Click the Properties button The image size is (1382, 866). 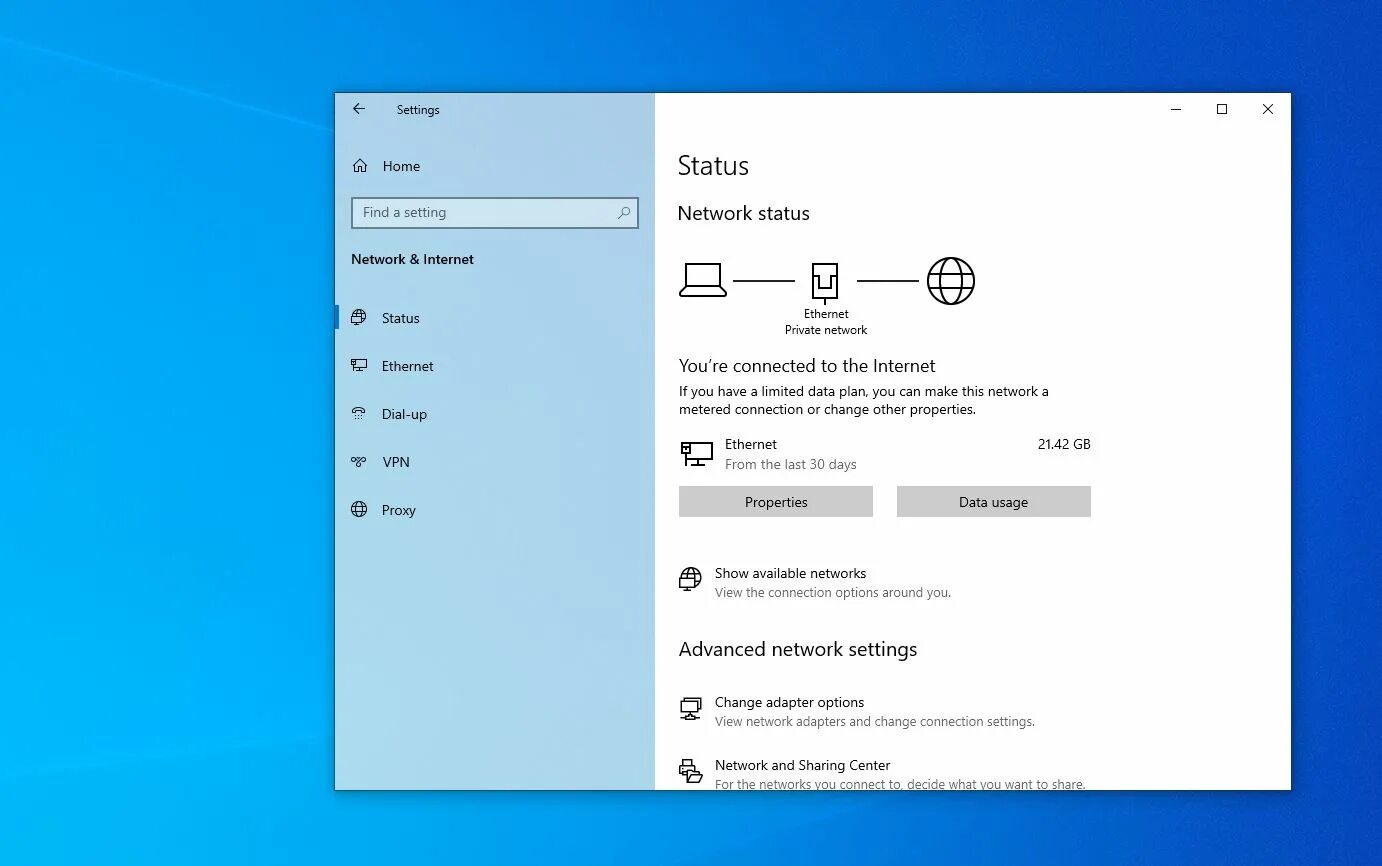click(x=776, y=502)
